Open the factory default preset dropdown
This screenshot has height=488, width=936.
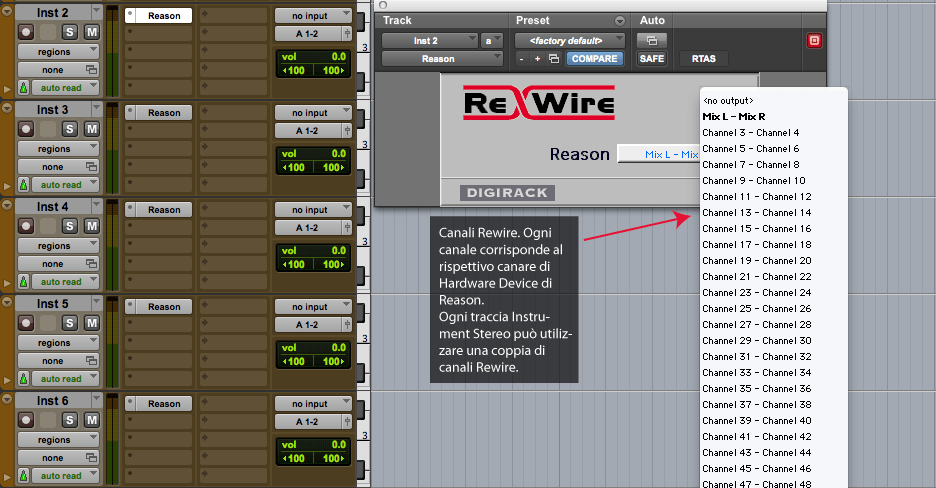pos(569,41)
